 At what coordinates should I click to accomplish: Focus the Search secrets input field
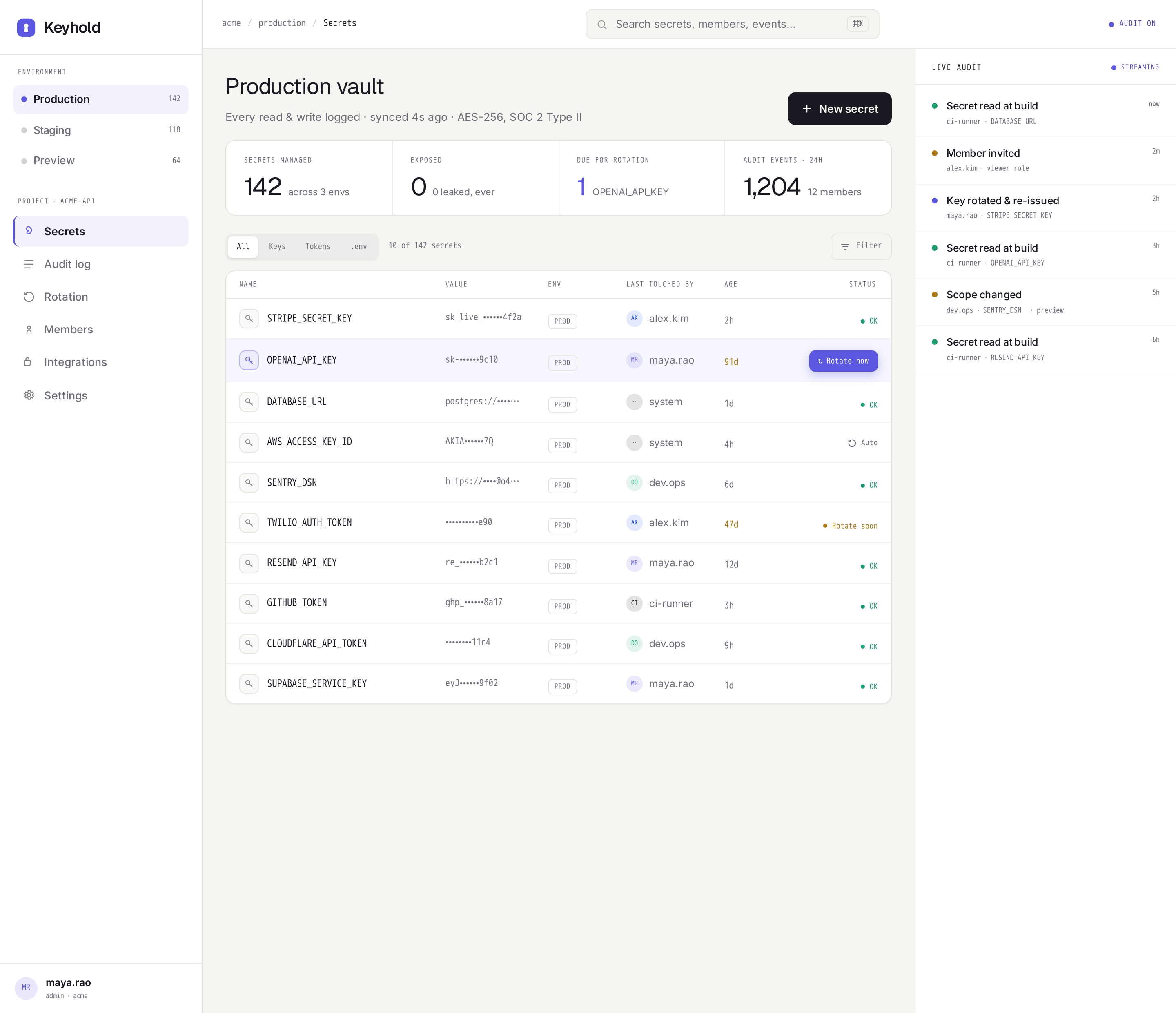(732, 24)
